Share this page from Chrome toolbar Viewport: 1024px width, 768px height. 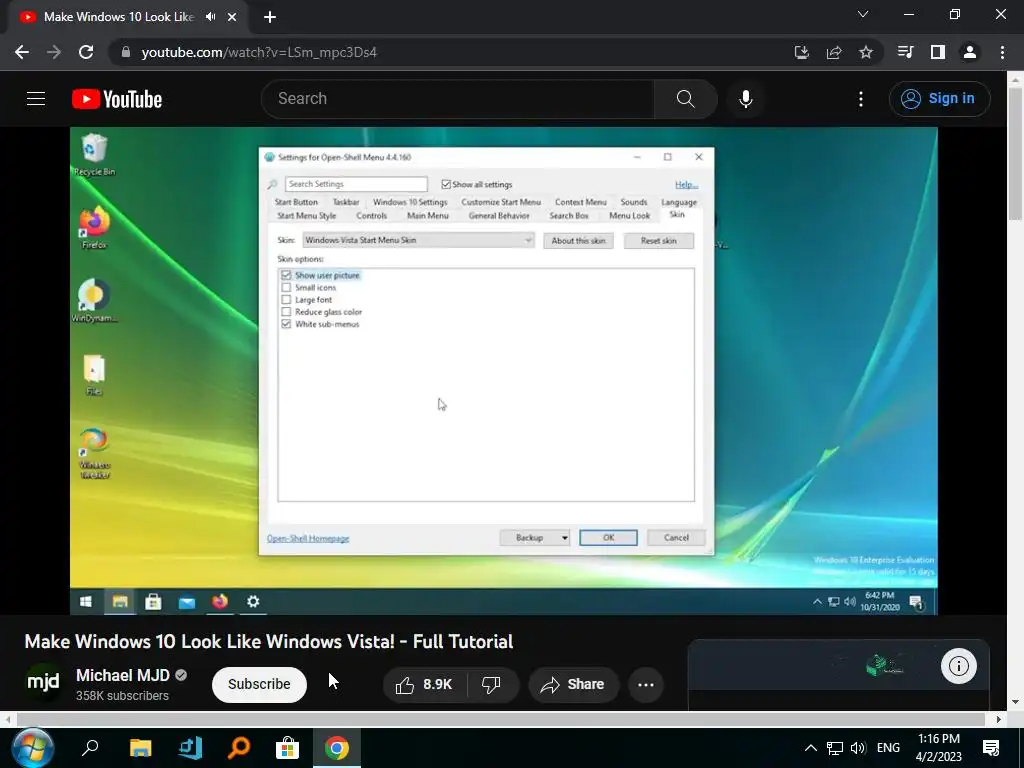pyautogui.click(x=834, y=52)
